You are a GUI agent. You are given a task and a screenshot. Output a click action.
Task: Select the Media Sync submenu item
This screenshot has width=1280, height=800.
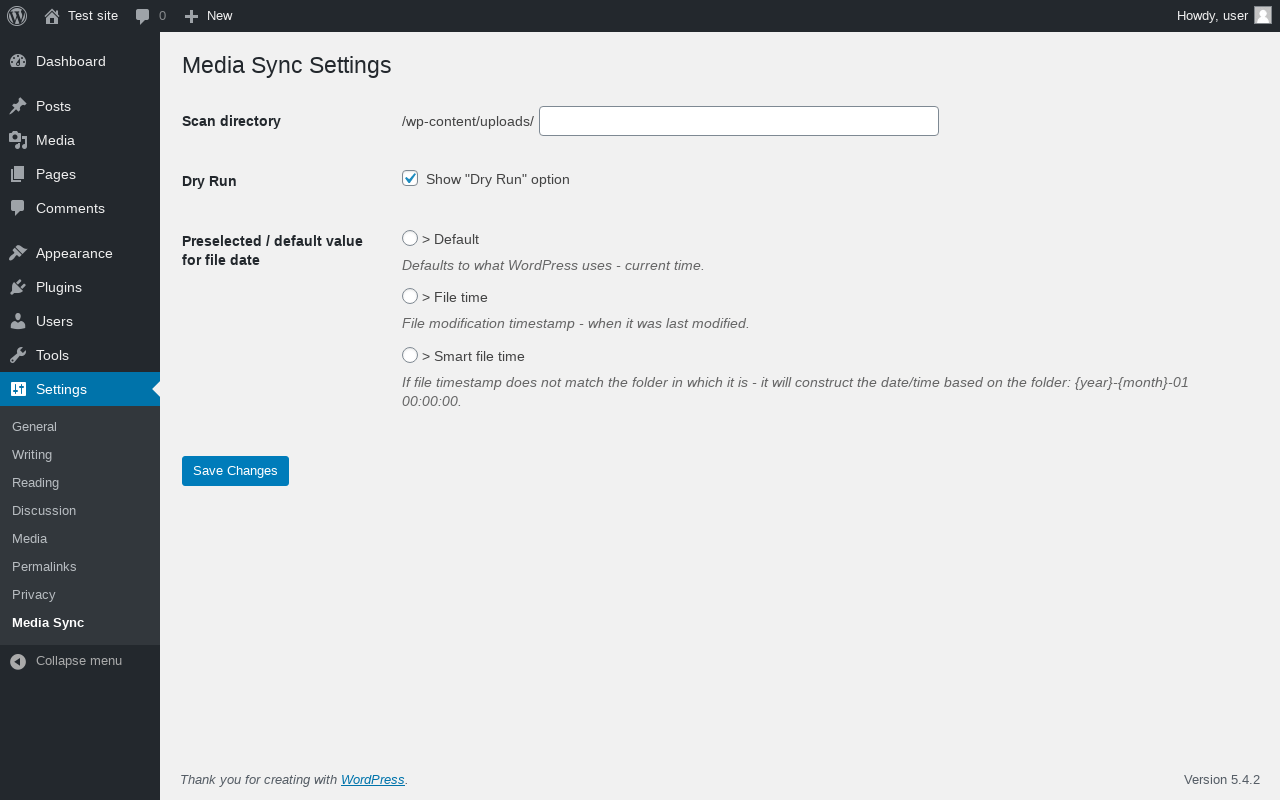point(80,622)
